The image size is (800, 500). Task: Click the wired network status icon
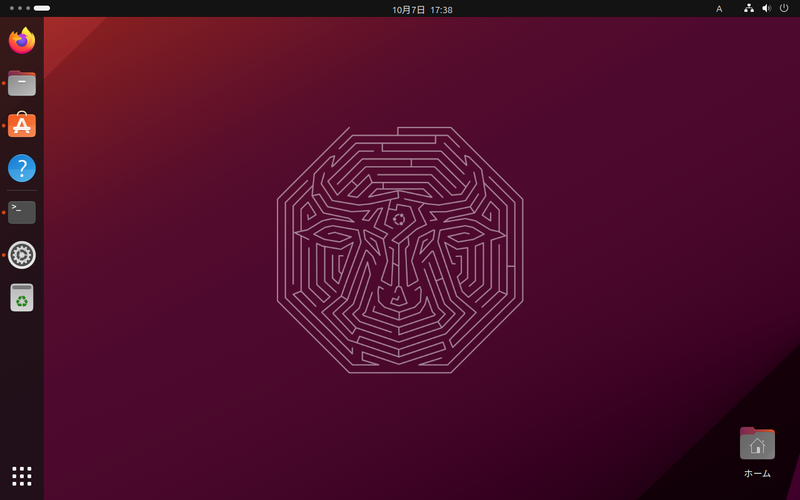tap(748, 8)
